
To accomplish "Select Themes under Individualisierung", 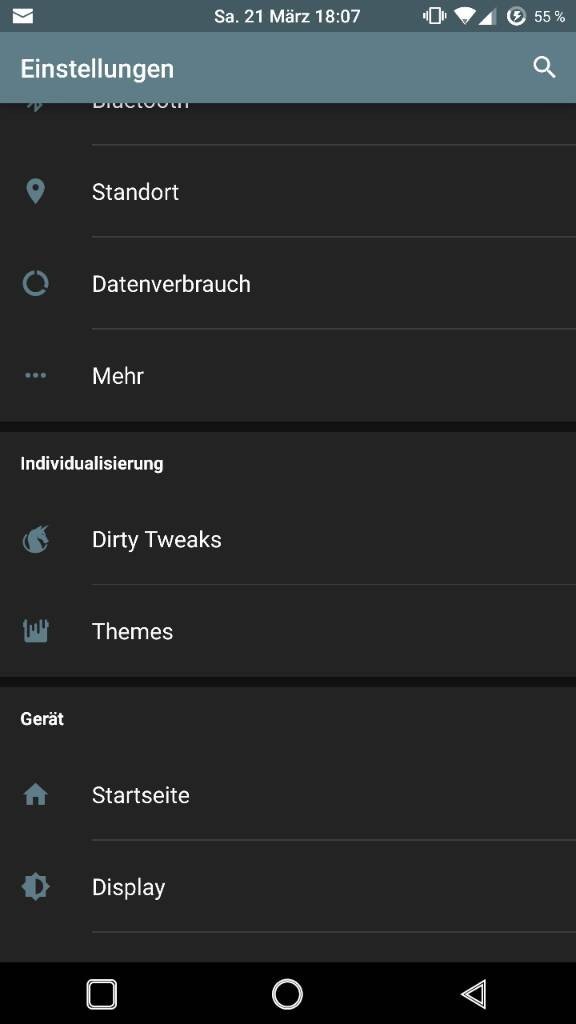I will coord(288,632).
